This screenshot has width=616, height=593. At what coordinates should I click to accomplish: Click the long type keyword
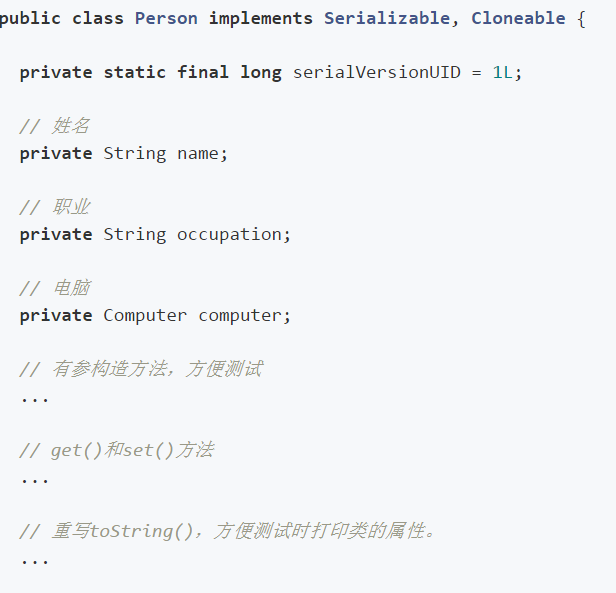coord(261,73)
